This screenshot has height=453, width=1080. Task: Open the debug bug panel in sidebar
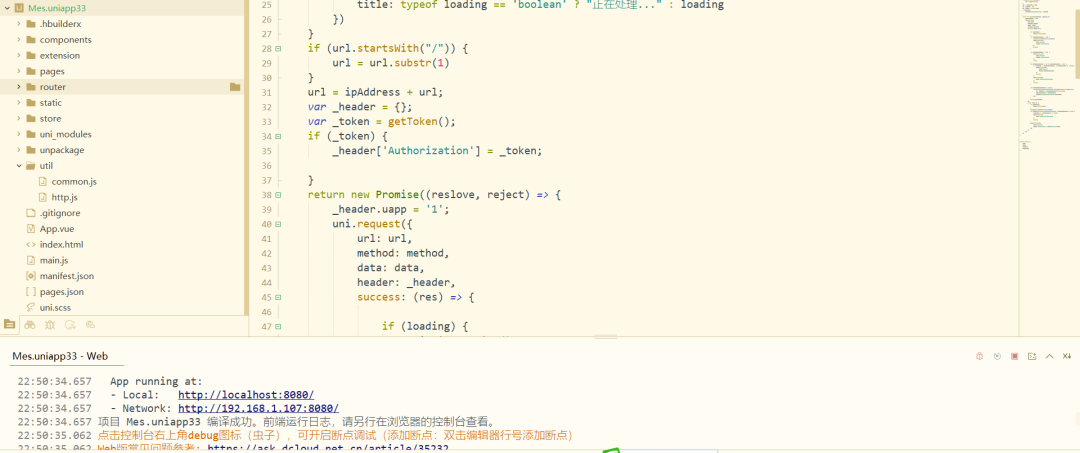(x=50, y=325)
